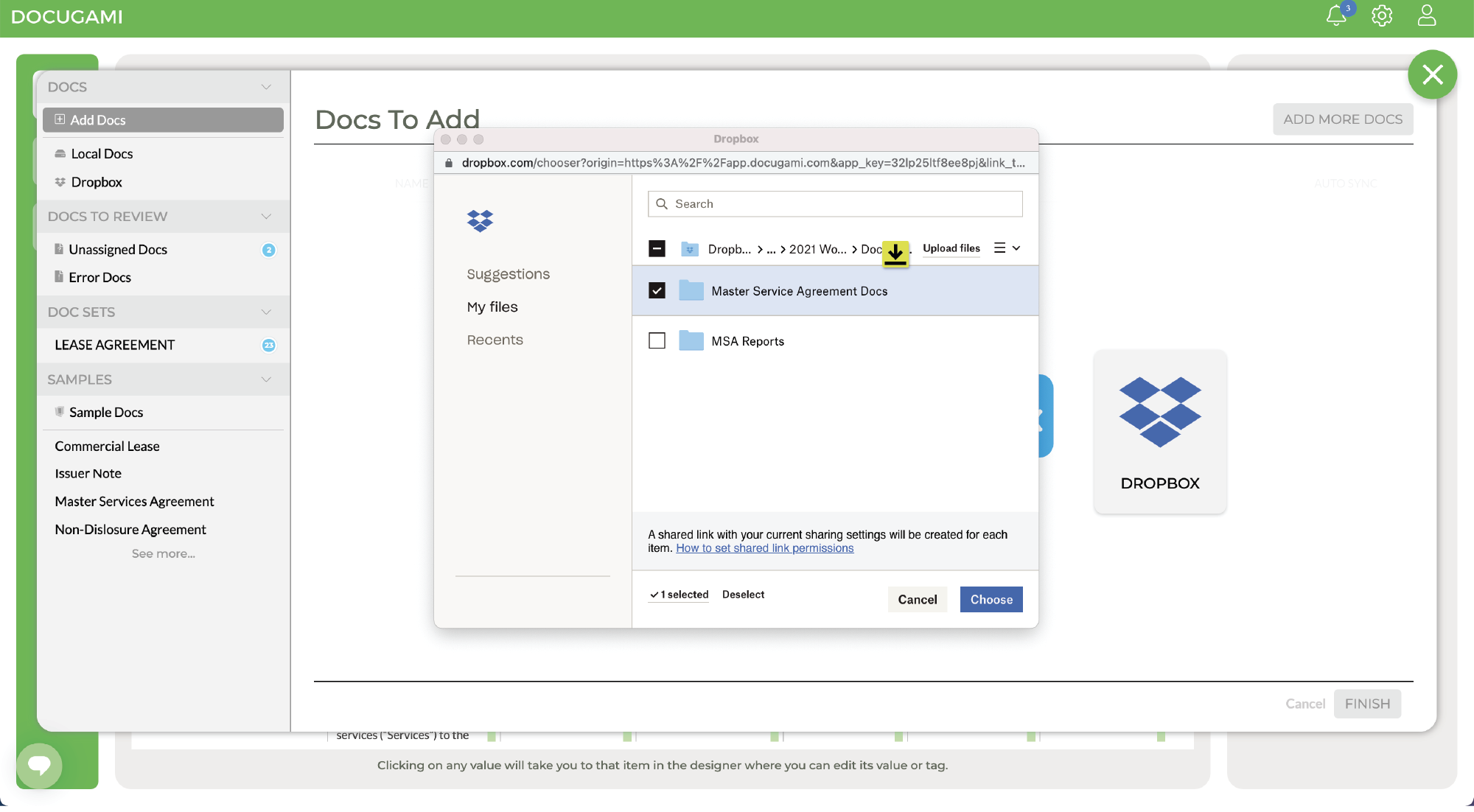The height and width of the screenshot is (812, 1474).
Task: Collapse the DOC SETS section
Action: coord(265,312)
